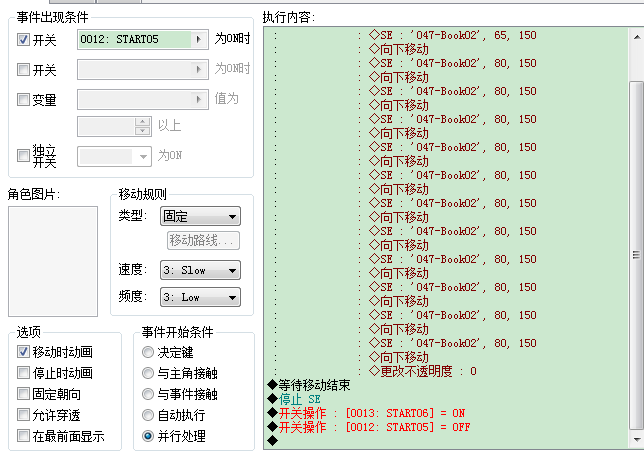
Task: Enable the 允许穿透 option
Action: click(23, 414)
